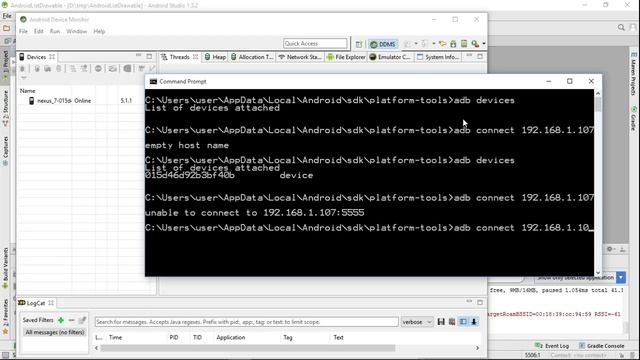Switch to the Heap tab
Image resolution: width=640 pixels, height=360 pixels.
(215, 57)
